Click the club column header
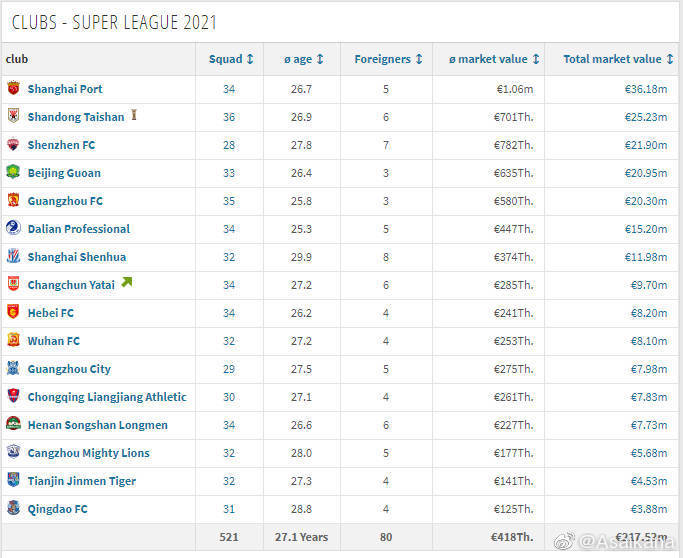 pos(17,59)
